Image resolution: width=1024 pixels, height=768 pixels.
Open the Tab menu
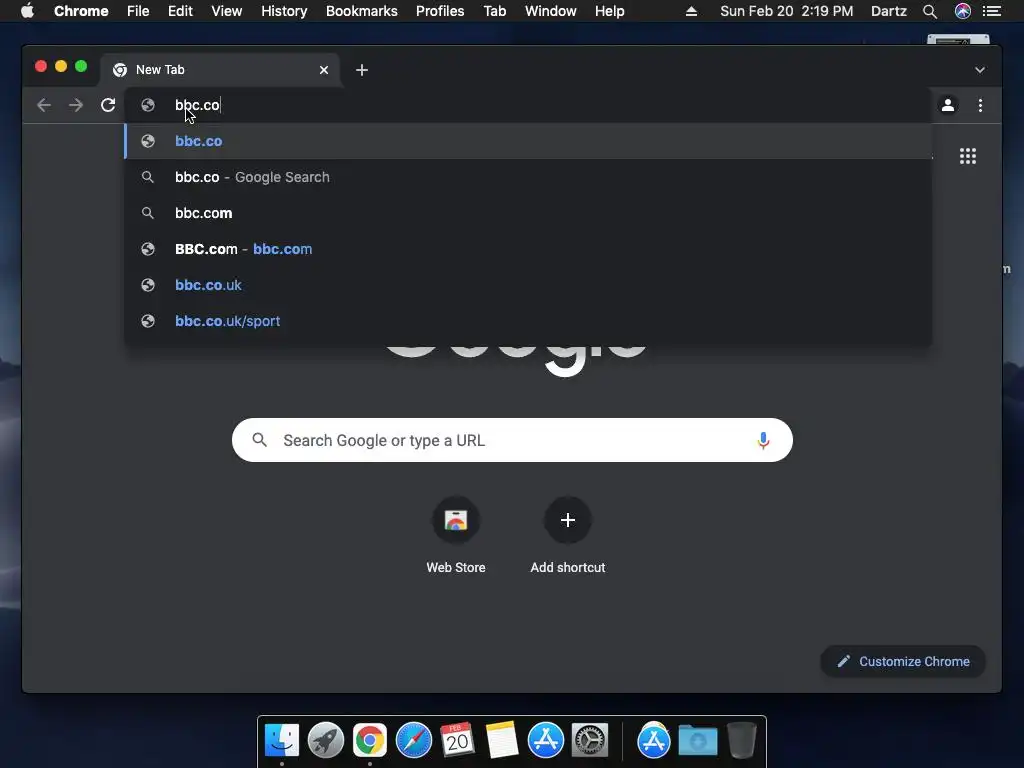tap(494, 11)
